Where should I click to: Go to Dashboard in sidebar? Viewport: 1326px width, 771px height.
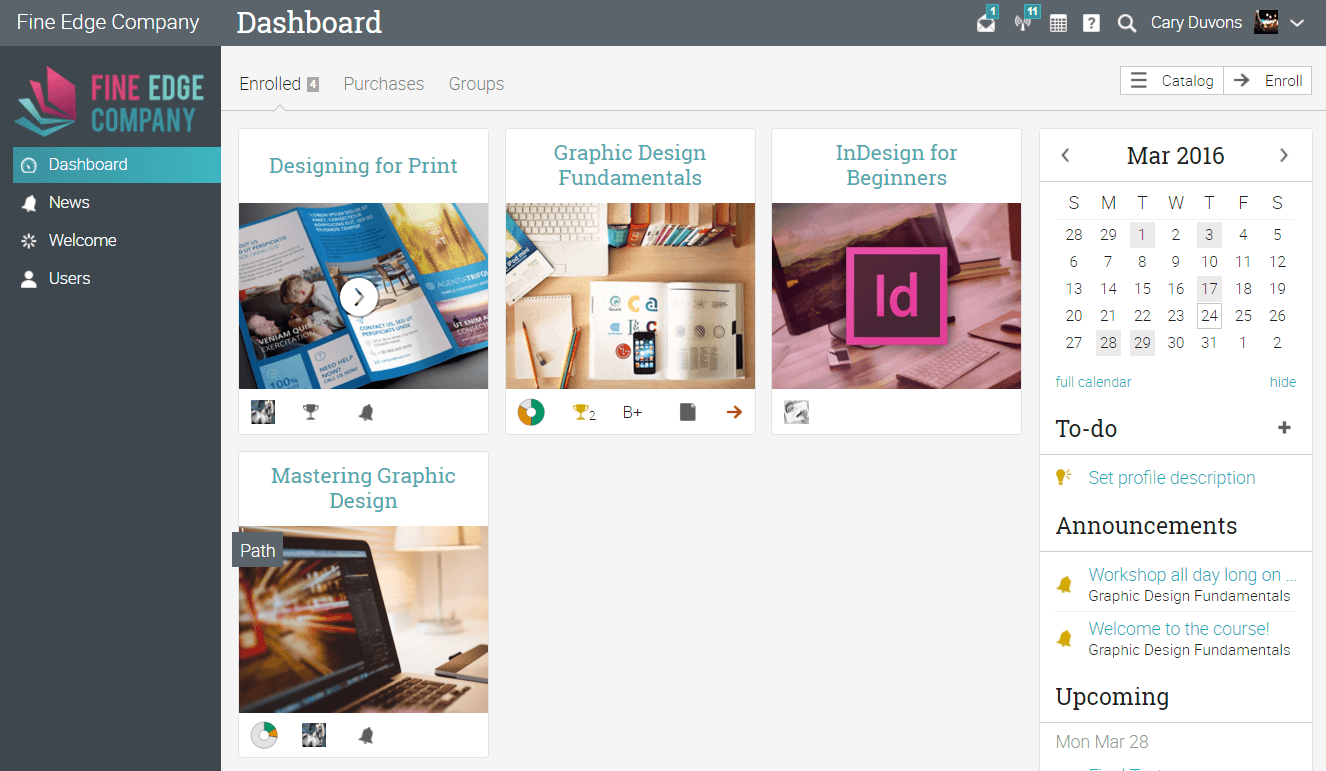(117, 165)
